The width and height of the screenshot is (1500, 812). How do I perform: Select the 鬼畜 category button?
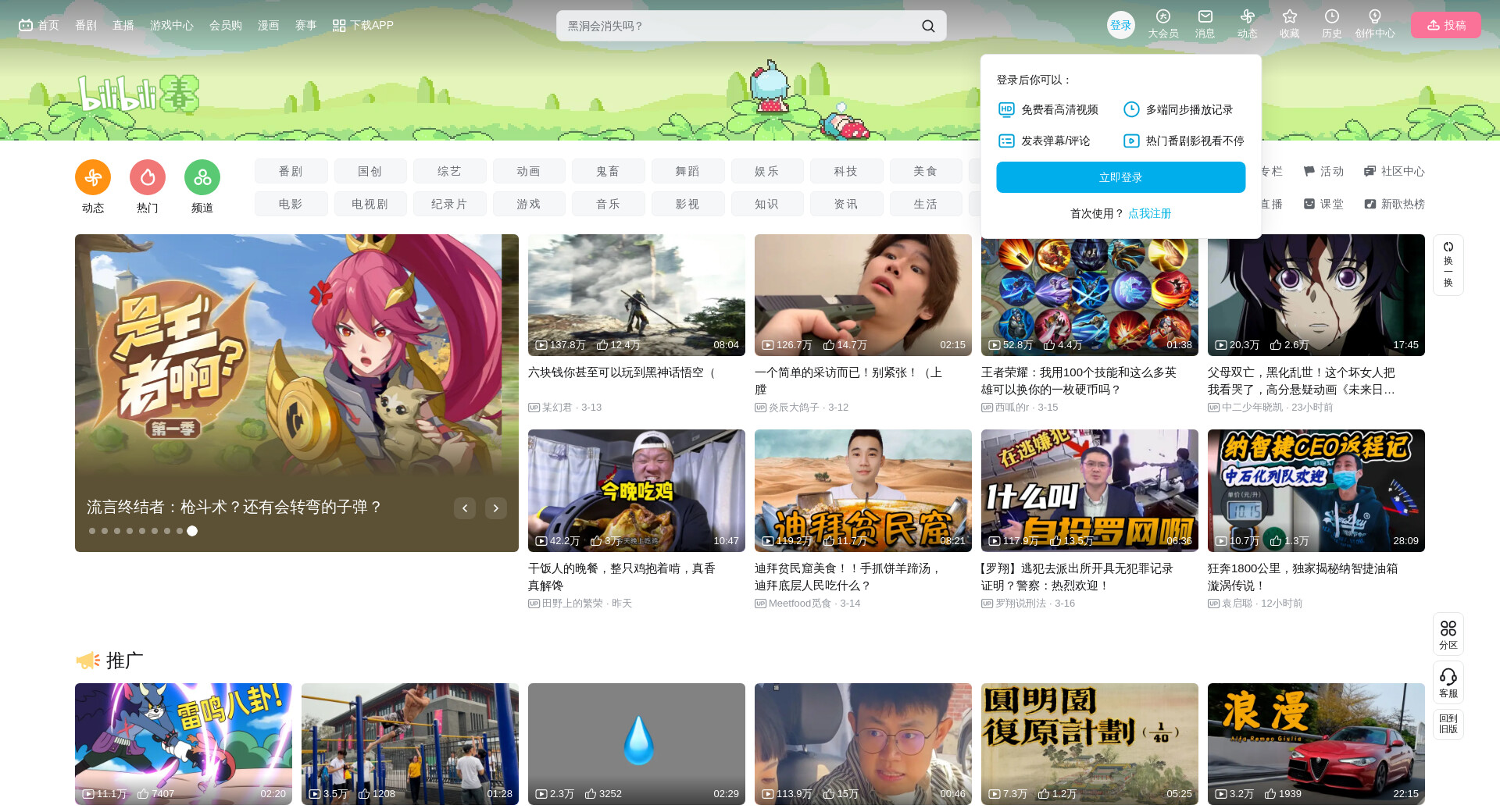(608, 171)
